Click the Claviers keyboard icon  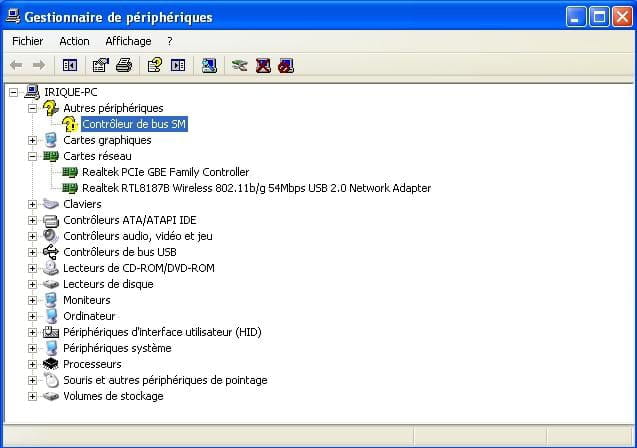pos(51,204)
